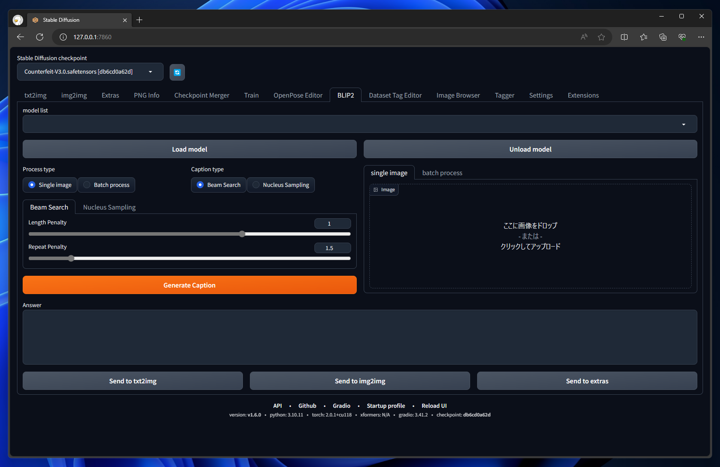Click the Length Penalty number field
The width and height of the screenshot is (720, 467).
click(332, 224)
